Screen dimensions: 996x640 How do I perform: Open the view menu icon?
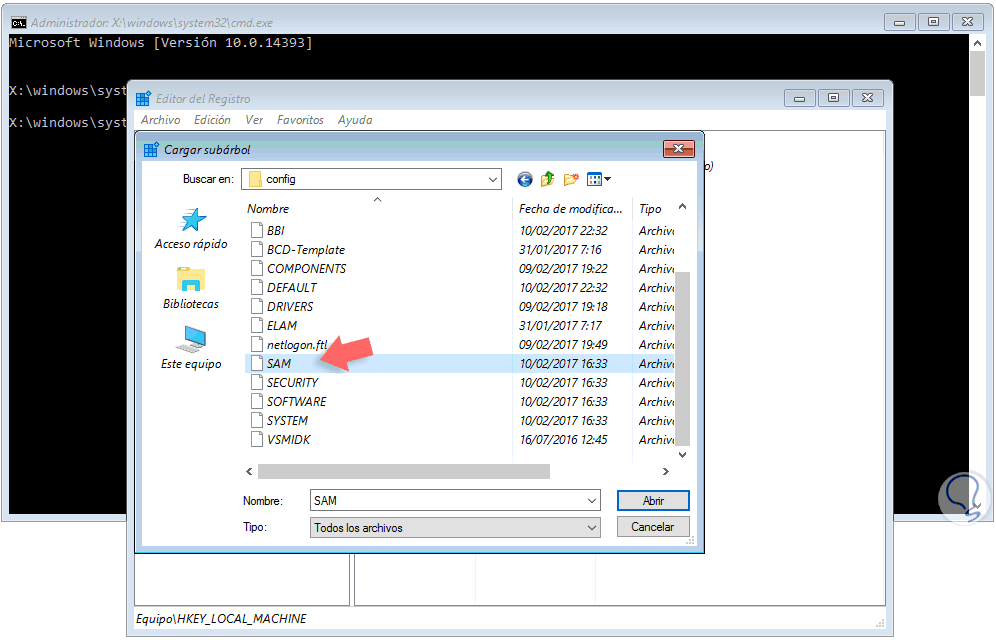coord(598,180)
